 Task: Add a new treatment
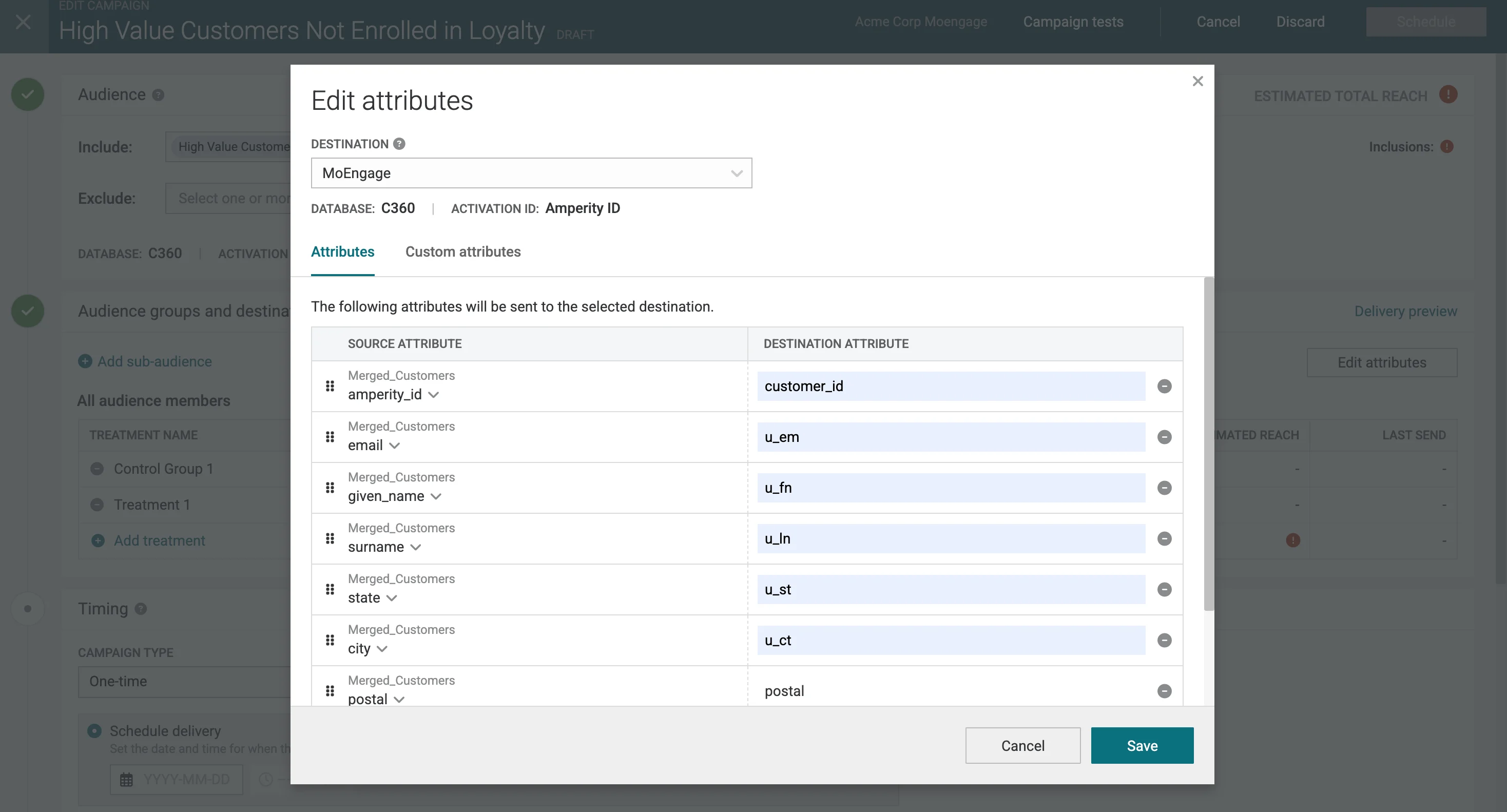pos(148,540)
